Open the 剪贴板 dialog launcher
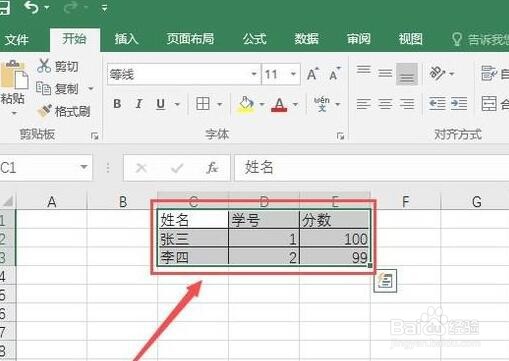This screenshot has width=509, height=361. click(95, 136)
